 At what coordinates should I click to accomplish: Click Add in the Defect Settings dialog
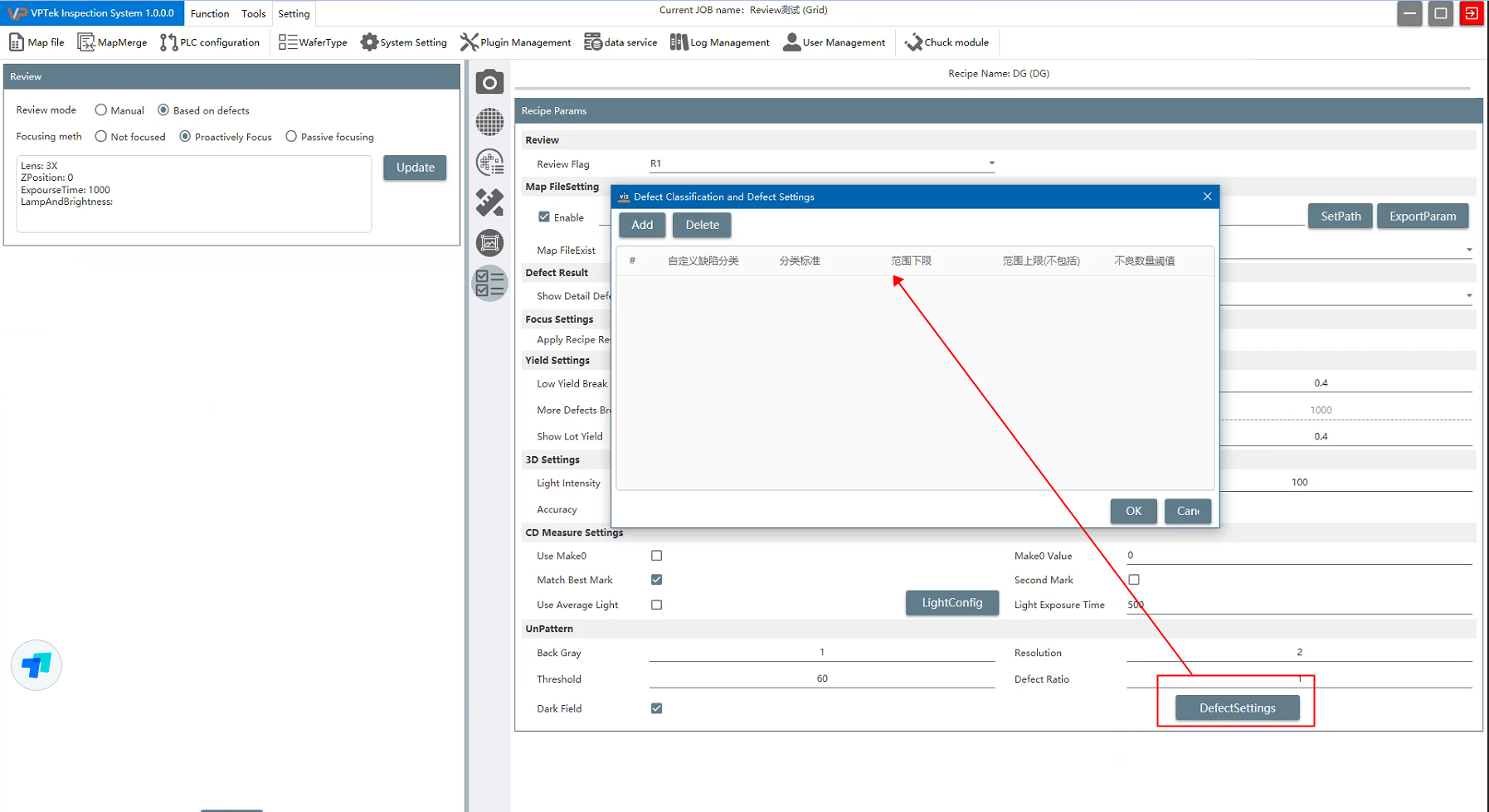pos(642,225)
